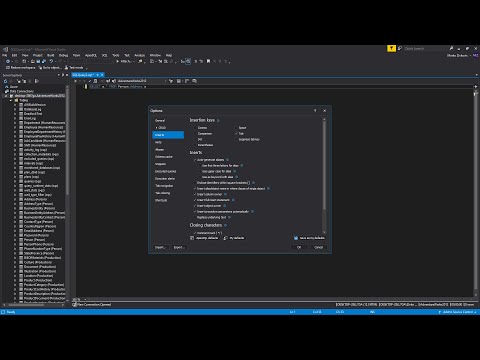Viewport: 480px width, 360px height.
Task: Click the Go to object toolbar button
Action: click(x=50, y=68)
